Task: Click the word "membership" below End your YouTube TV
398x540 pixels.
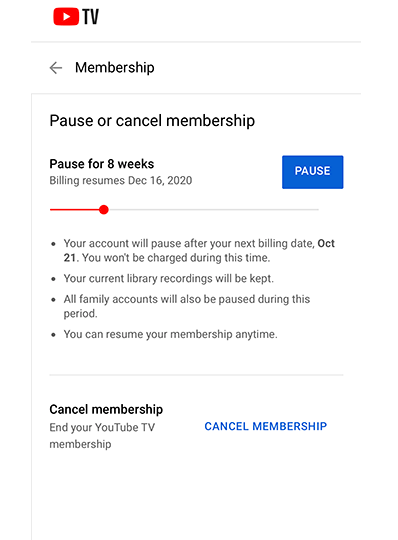Action: (80, 444)
